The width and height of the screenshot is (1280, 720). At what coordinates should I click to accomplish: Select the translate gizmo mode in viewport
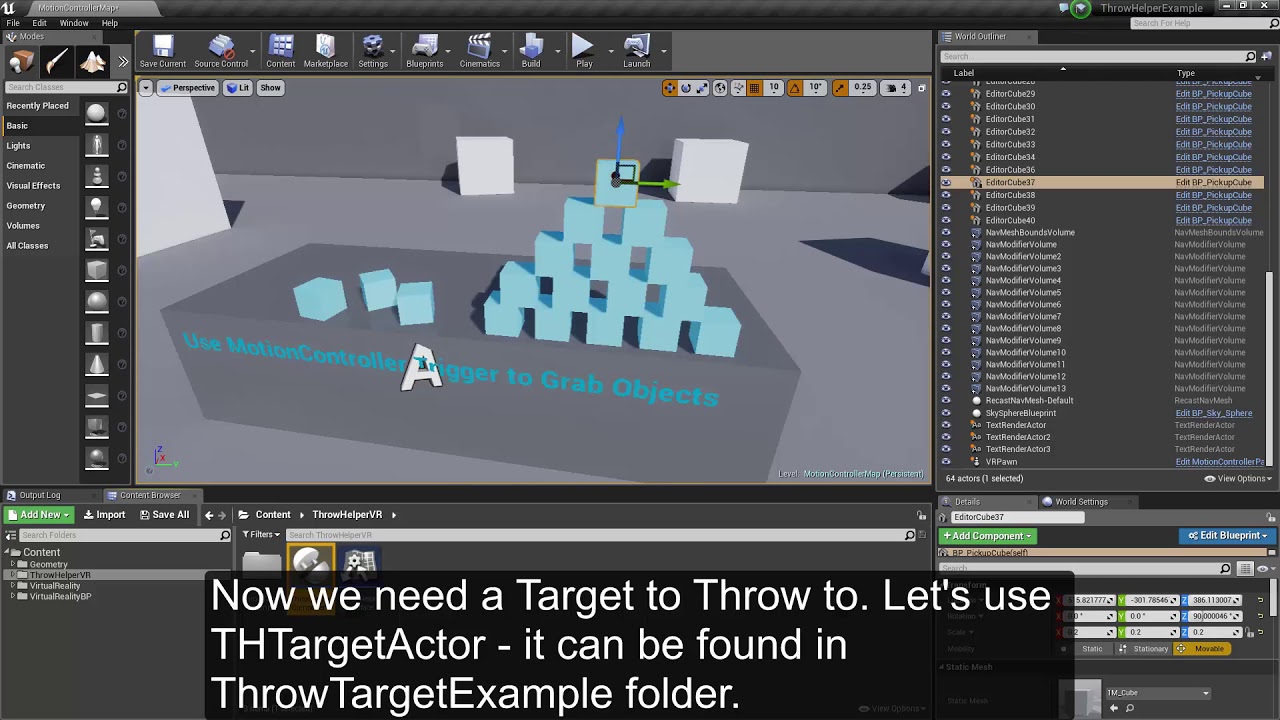pos(669,88)
